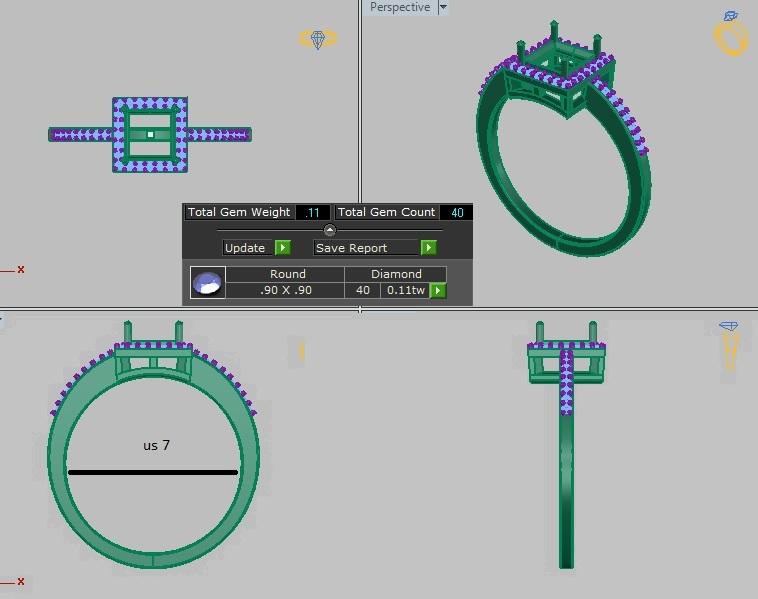Click the black ring-size diameter line
Image resolution: width=758 pixels, height=599 pixels.
pos(153,472)
